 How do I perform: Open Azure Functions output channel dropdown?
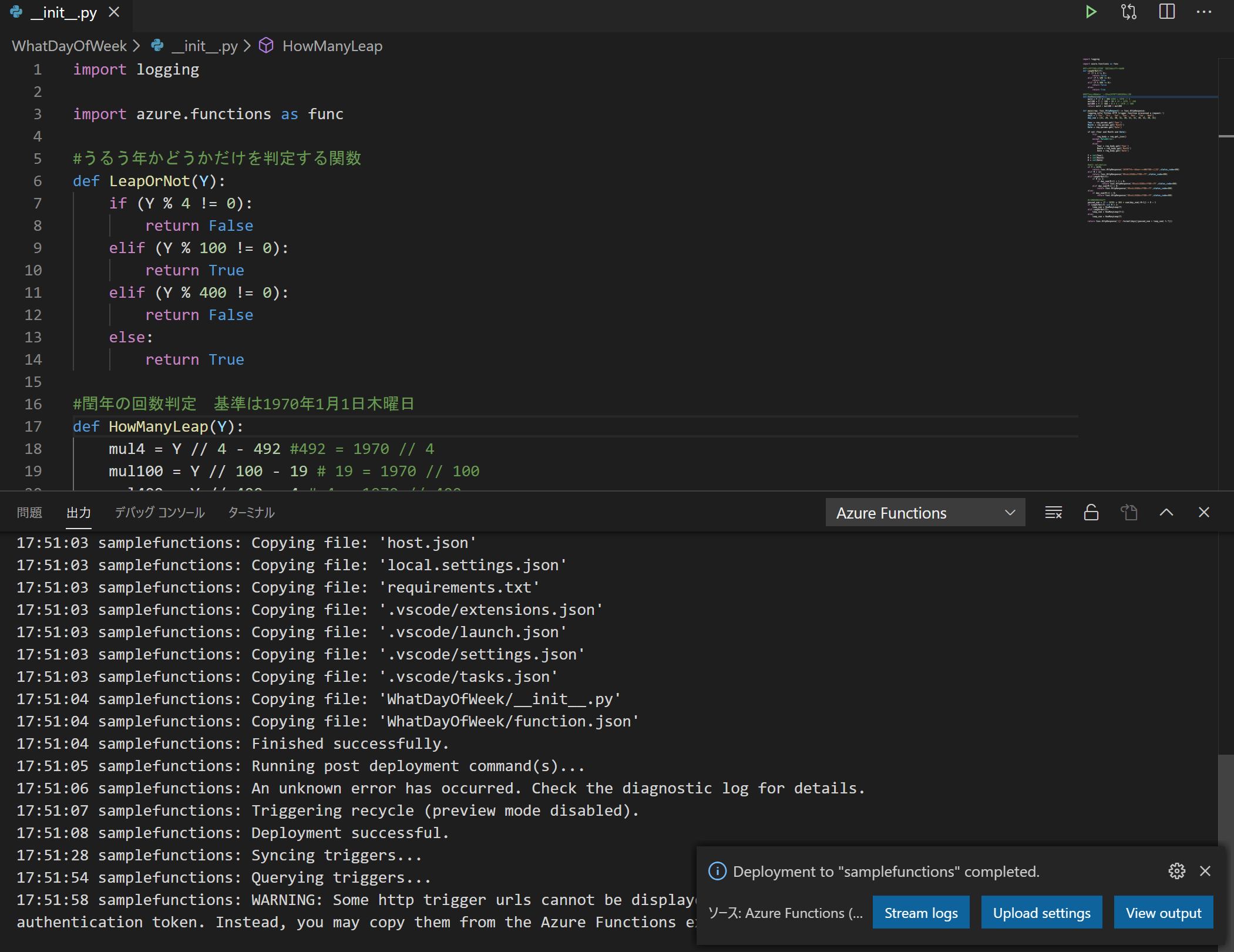pos(925,513)
